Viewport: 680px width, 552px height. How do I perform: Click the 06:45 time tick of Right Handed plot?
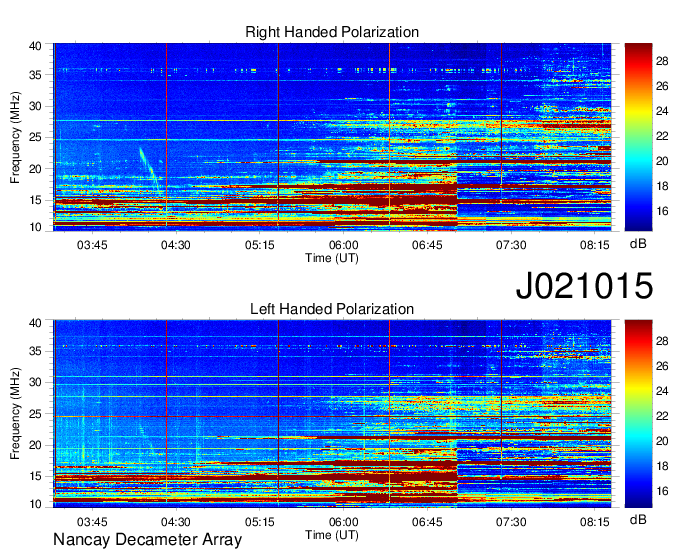click(x=427, y=245)
